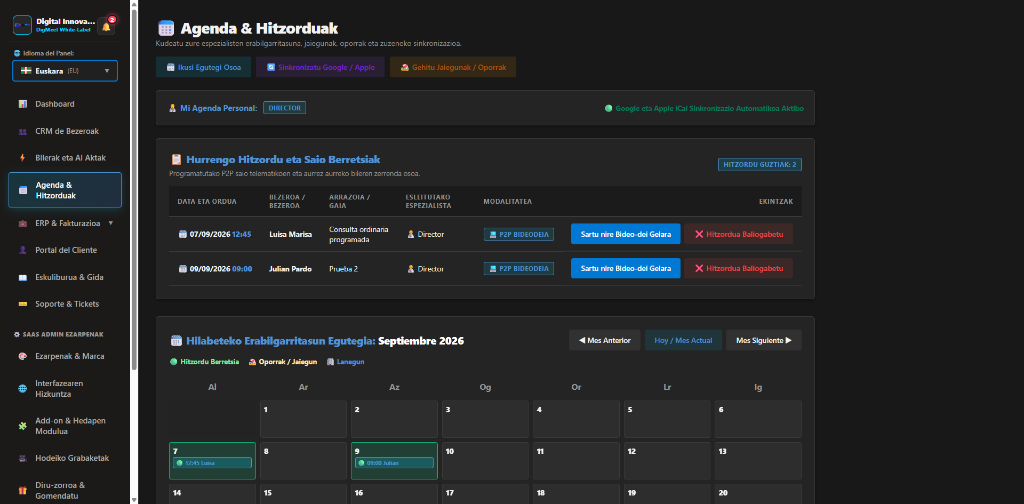Click the Luisa Marisa client name
The height and width of the screenshot is (504, 1024).
coord(291,234)
